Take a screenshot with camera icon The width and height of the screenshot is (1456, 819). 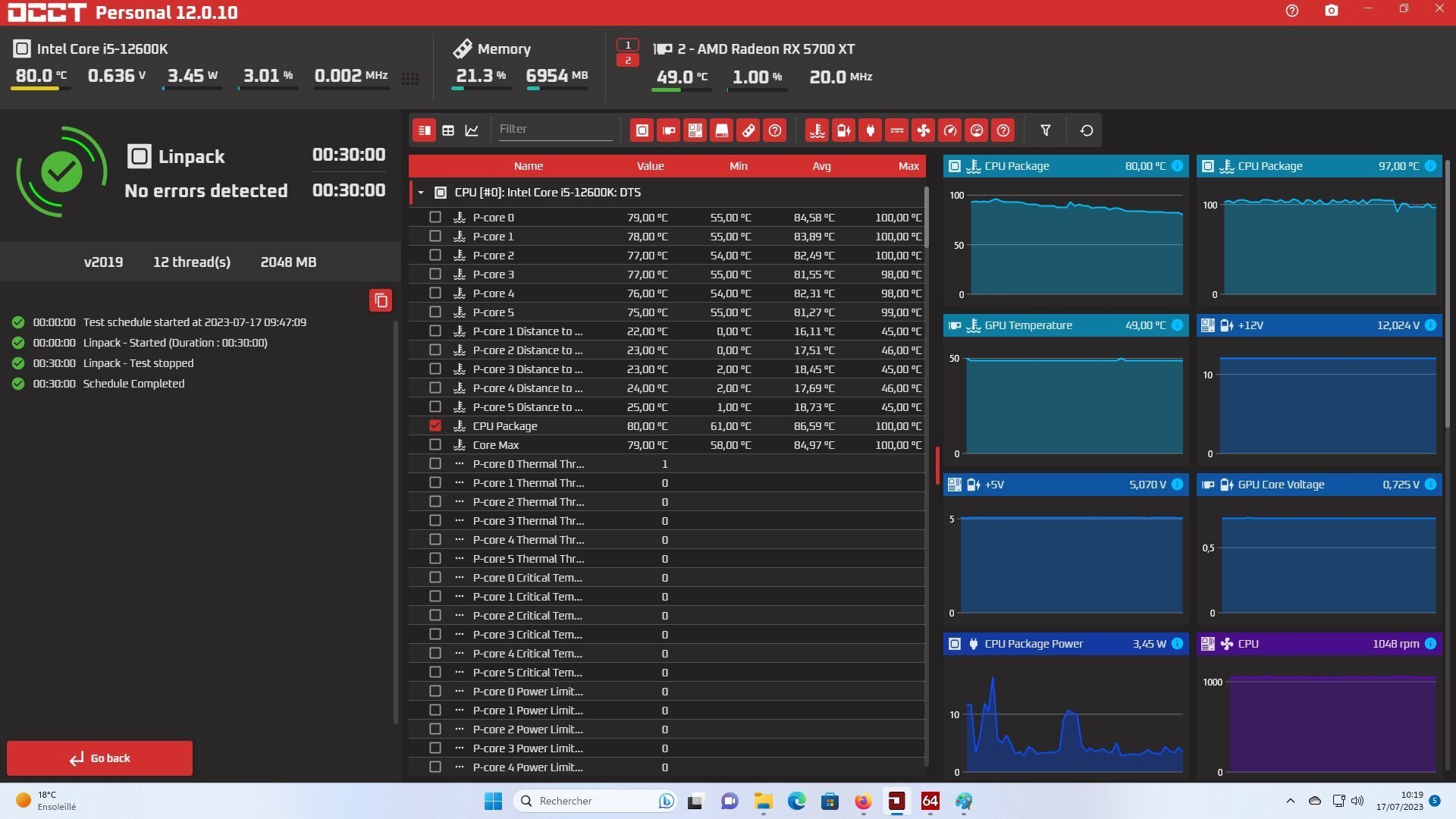[1331, 11]
